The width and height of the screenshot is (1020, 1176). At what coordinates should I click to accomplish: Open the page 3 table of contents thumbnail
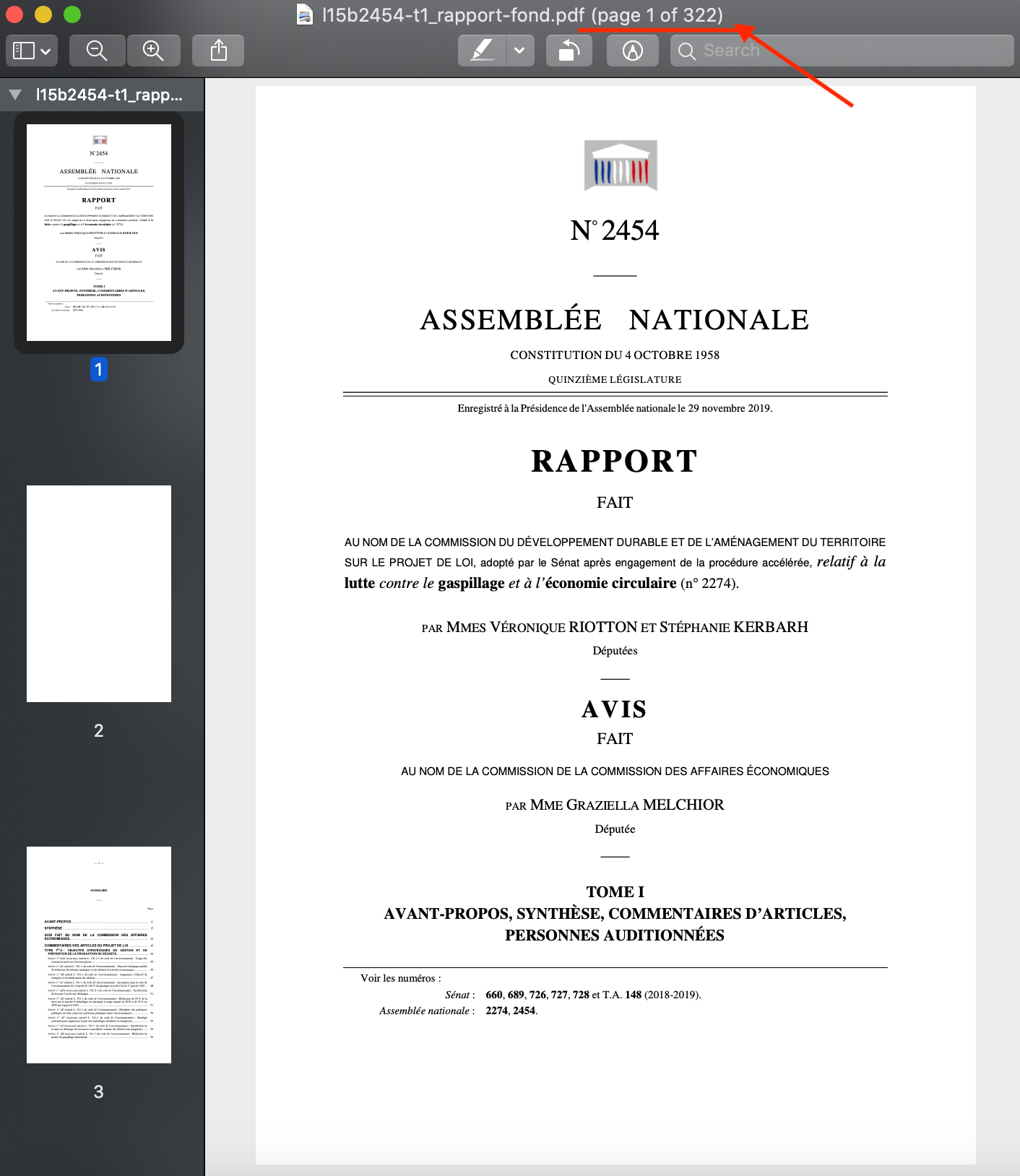[x=99, y=955]
